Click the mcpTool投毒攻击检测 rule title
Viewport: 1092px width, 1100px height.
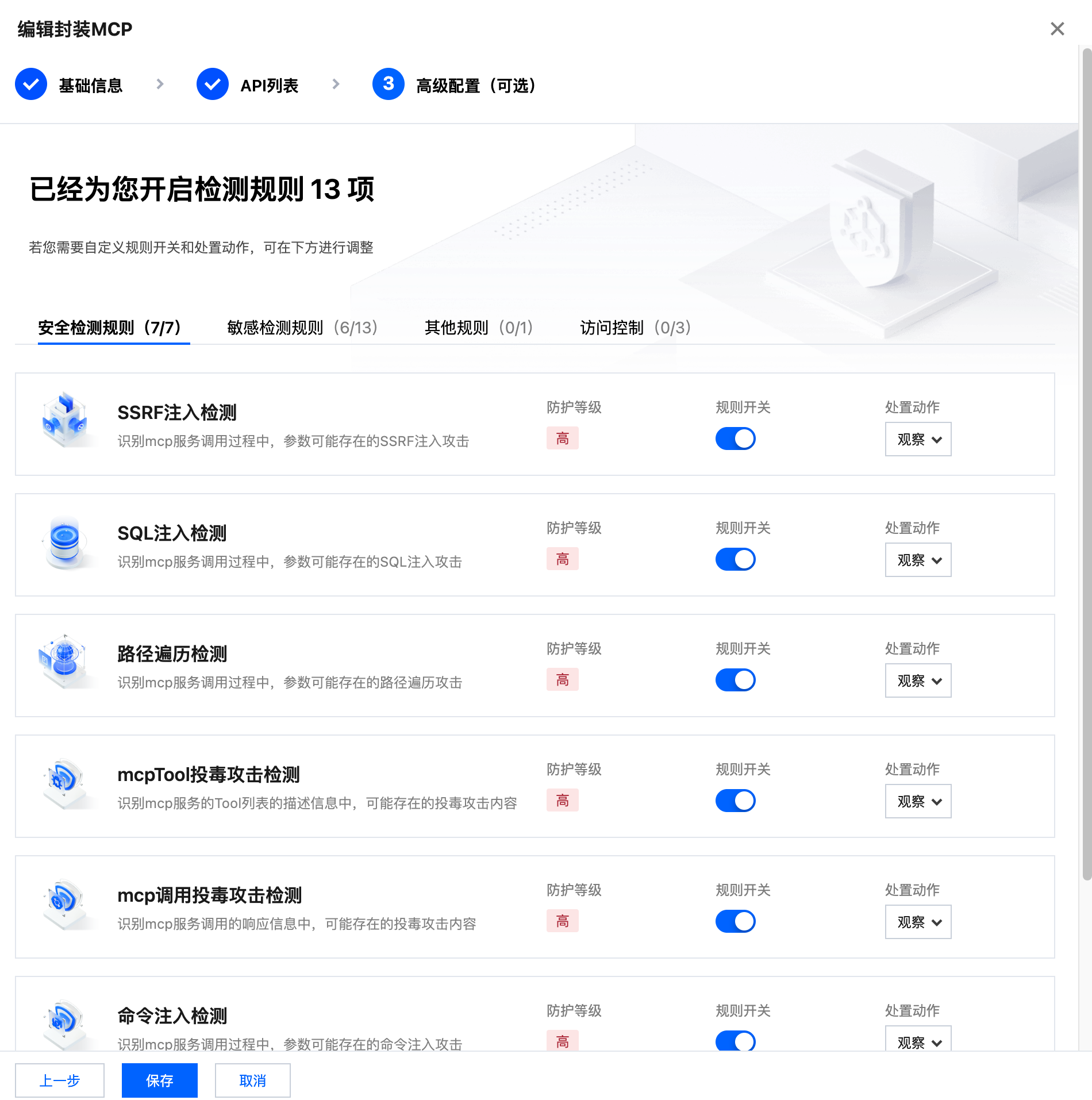209,775
